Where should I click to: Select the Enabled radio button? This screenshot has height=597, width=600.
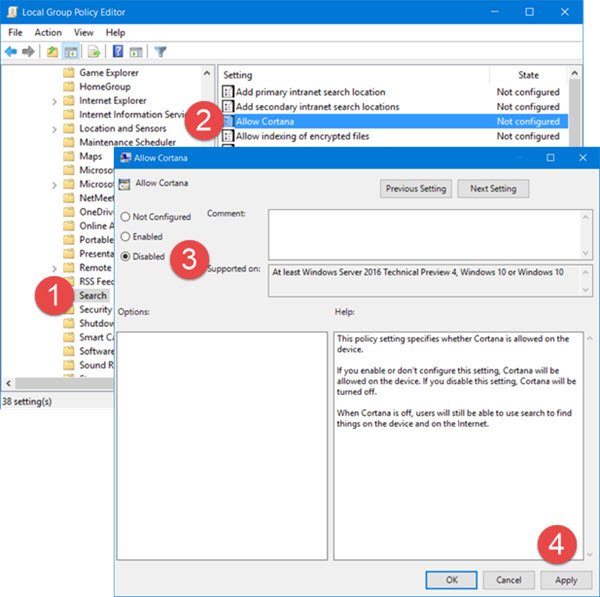pos(125,237)
